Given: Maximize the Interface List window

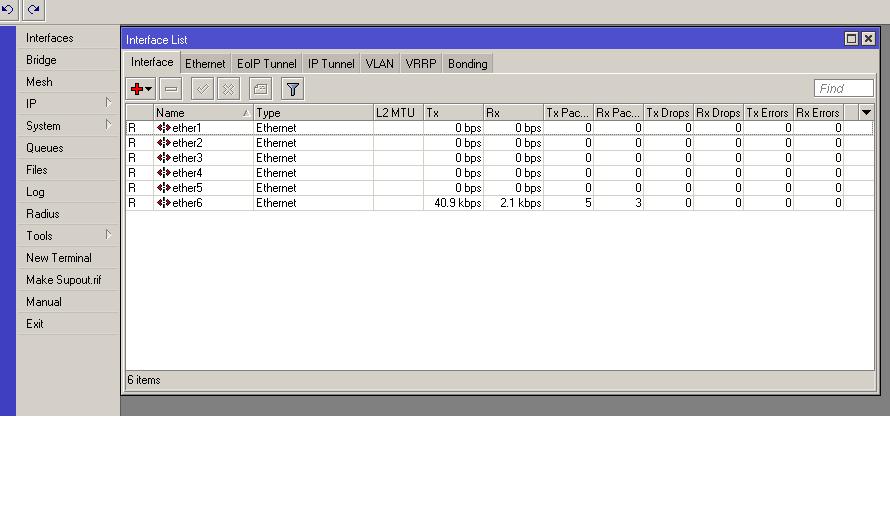Looking at the screenshot, I should tap(851, 39).
